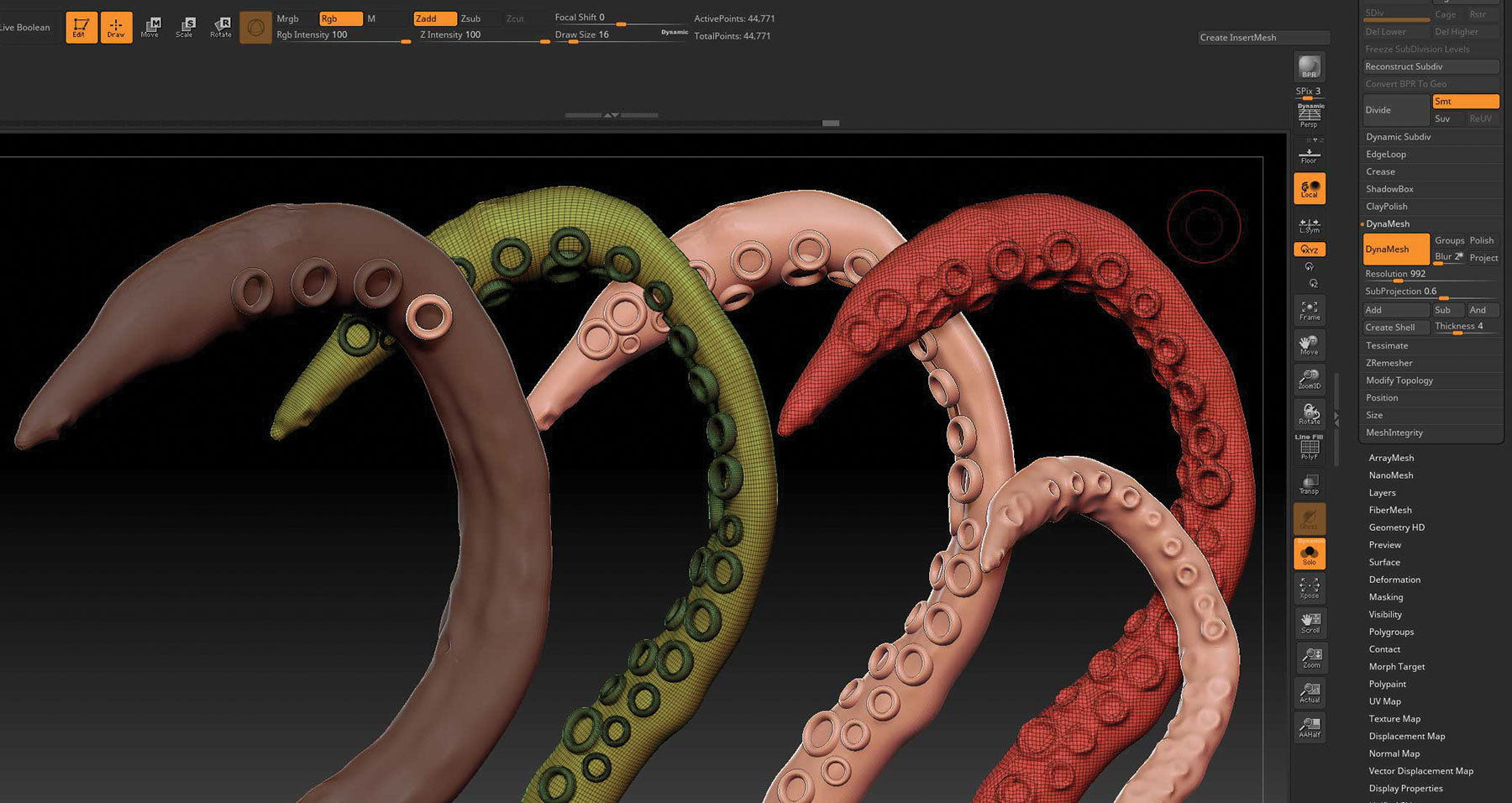Open the Masking sub-palette
Screen dimensions: 1512x803
(x=1386, y=597)
